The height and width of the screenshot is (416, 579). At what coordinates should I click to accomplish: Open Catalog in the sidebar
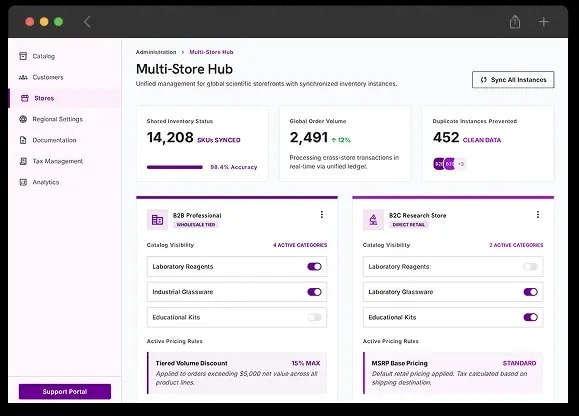click(x=65, y=56)
